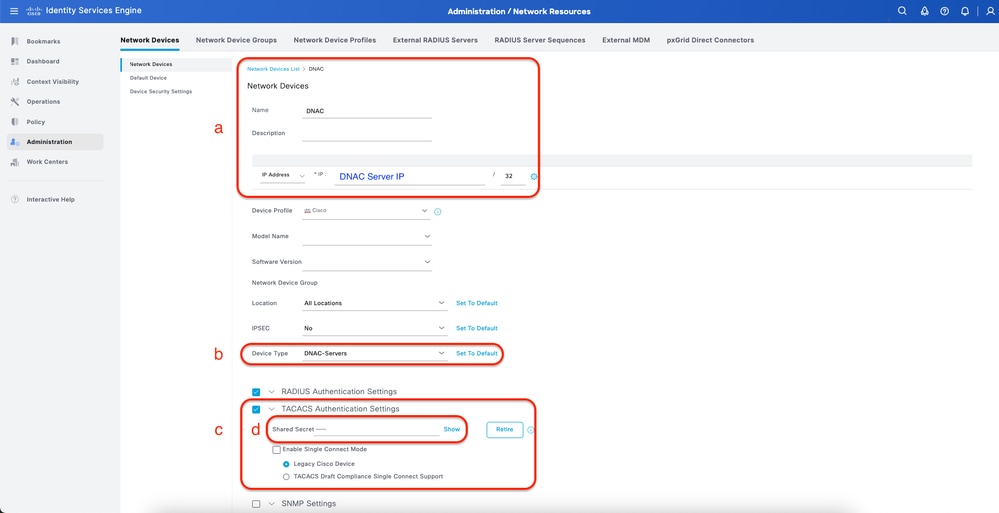Open the notifications bell
999x513 pixels.
965,11
